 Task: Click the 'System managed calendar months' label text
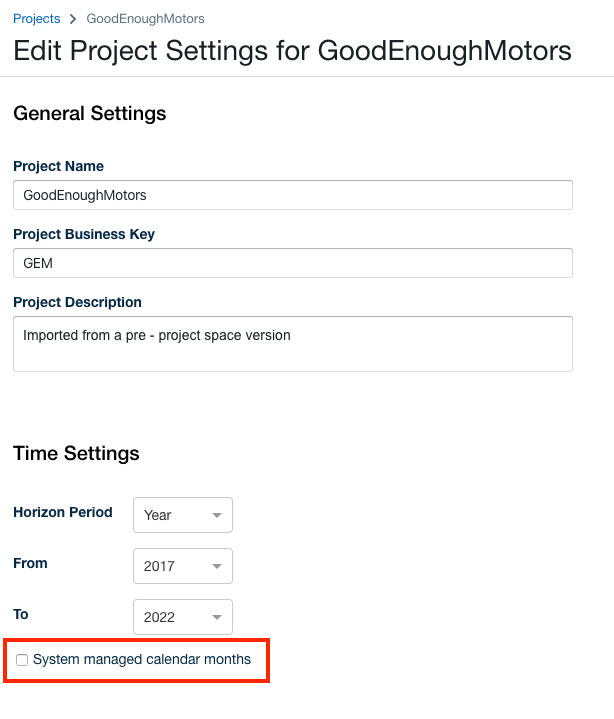[x=149, y=660]
